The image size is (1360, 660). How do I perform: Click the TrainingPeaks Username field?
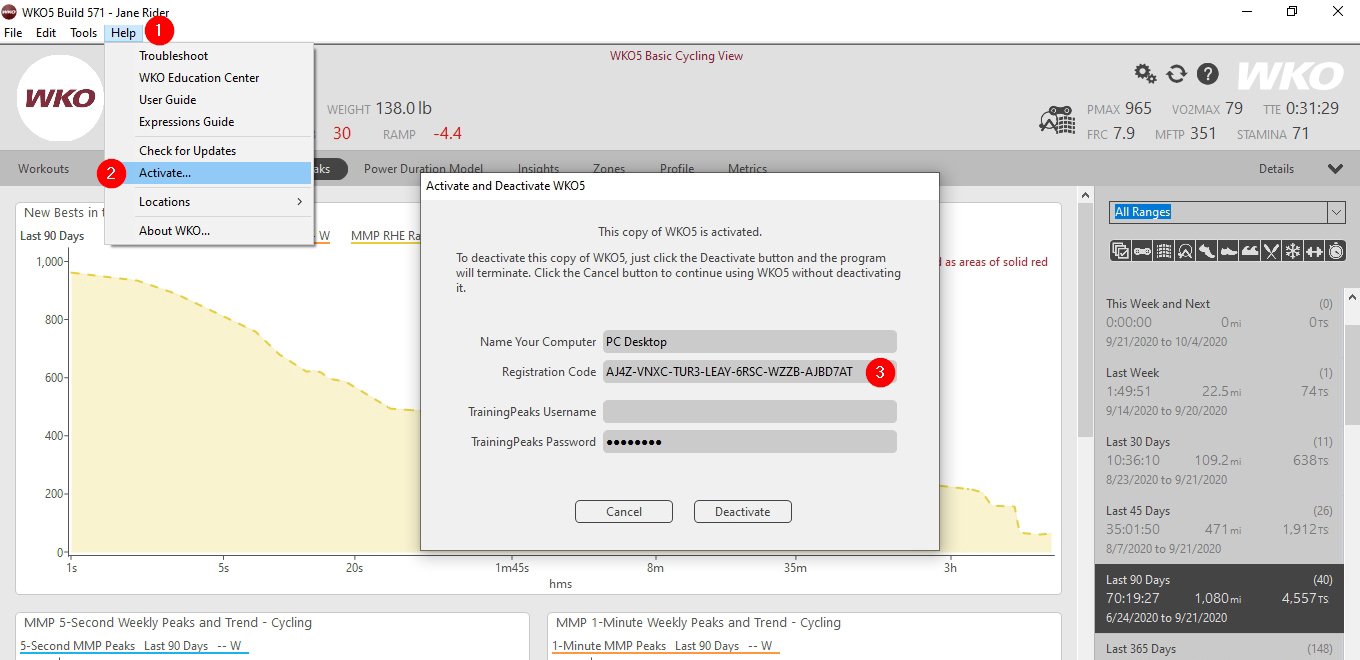point(749,412)
